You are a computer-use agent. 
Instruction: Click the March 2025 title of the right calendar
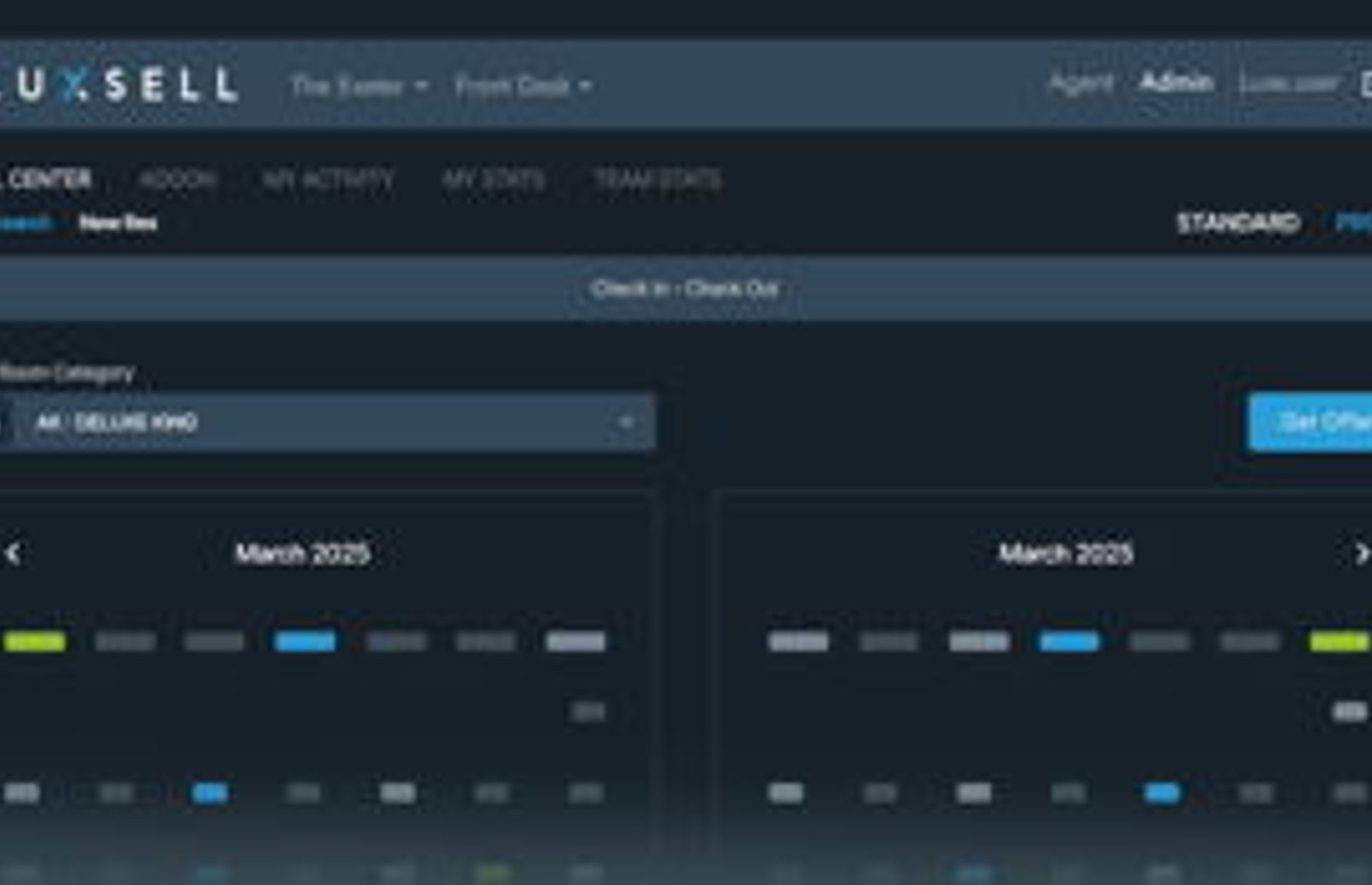1066,554
